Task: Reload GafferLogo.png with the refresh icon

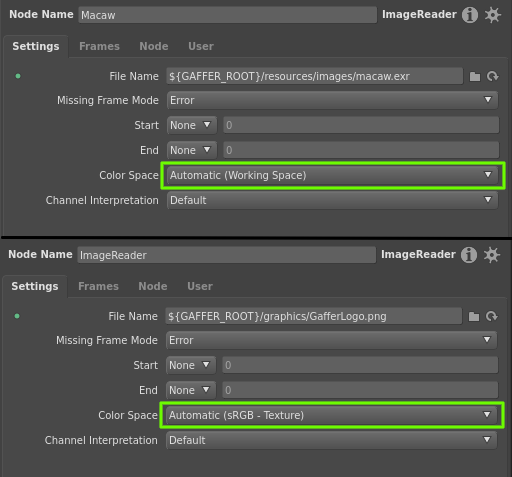Action: click(x=491, y=317)
